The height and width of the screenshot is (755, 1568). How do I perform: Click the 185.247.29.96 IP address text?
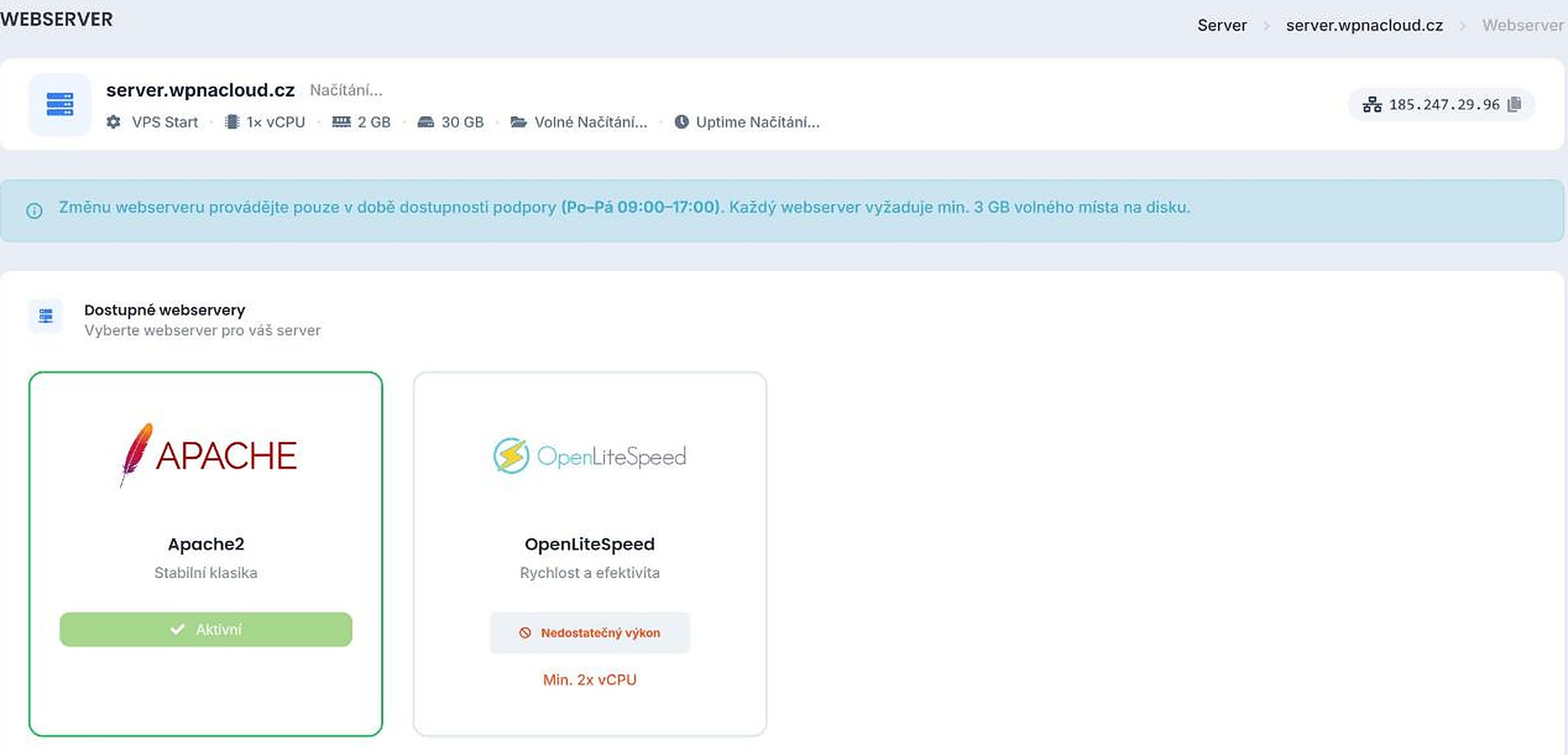(1444, 104)
